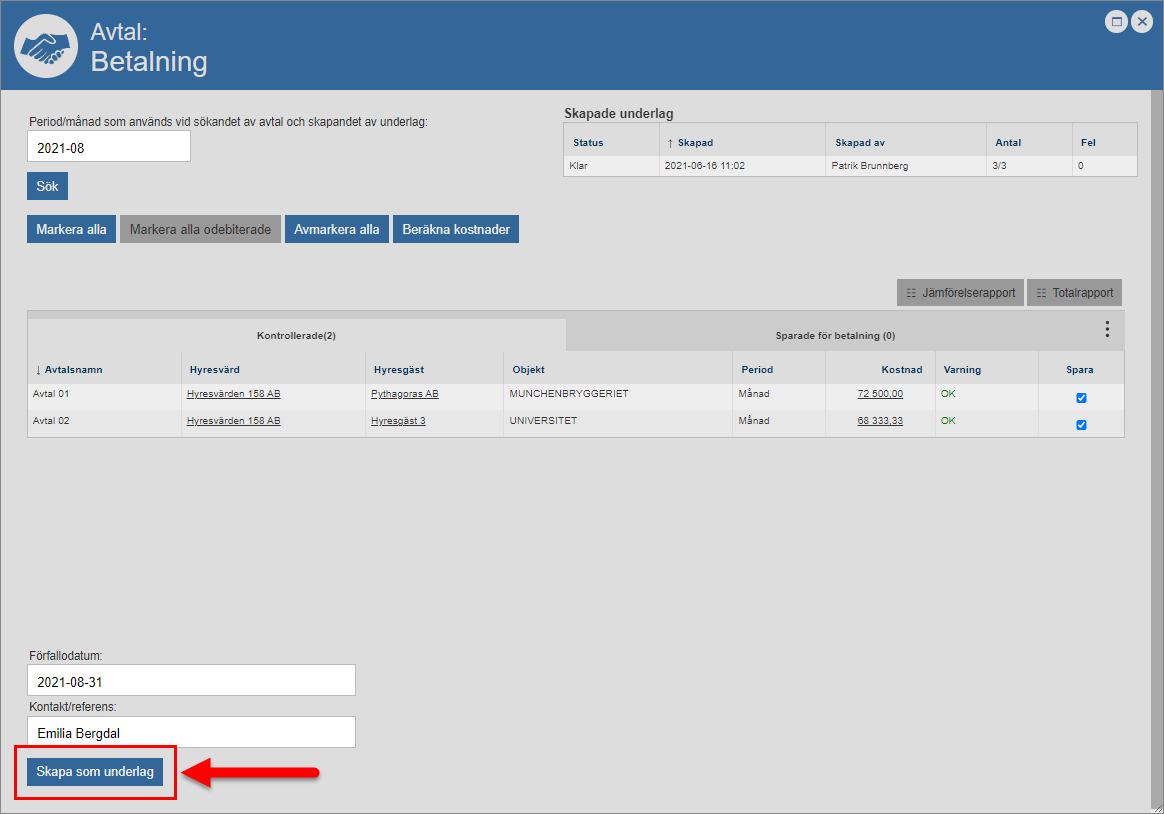Open the Totalrapport report
The width and height of the screenshot is (1164, 814).
1075,293
